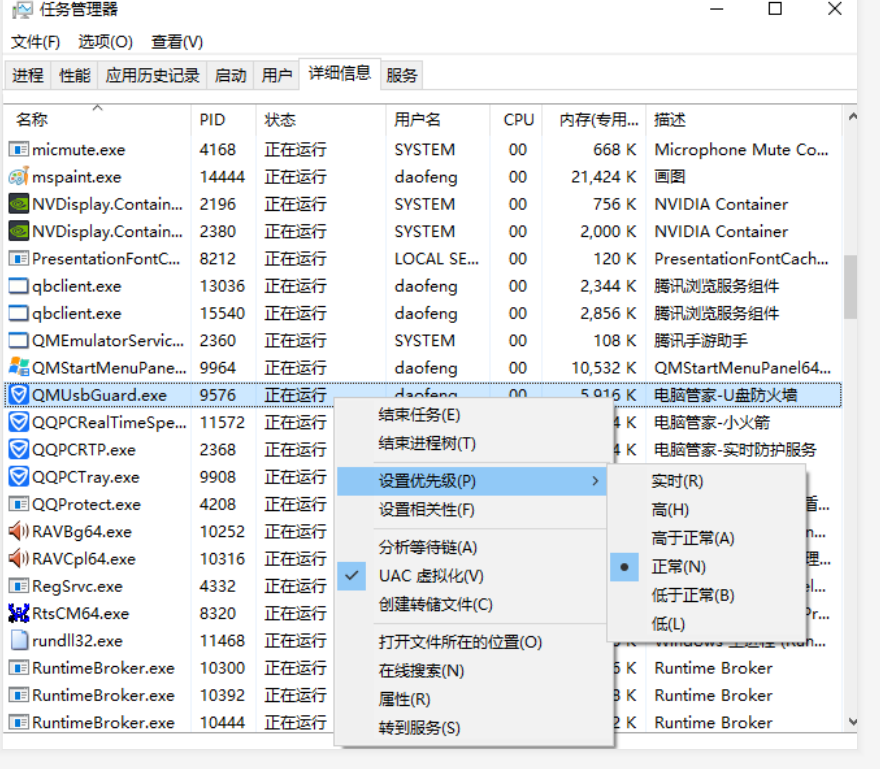Click RuntimeBroker.exe icon for PID 10300
Image resolution: width=880 pixels, height=769 pixels.
click(19, 668)
